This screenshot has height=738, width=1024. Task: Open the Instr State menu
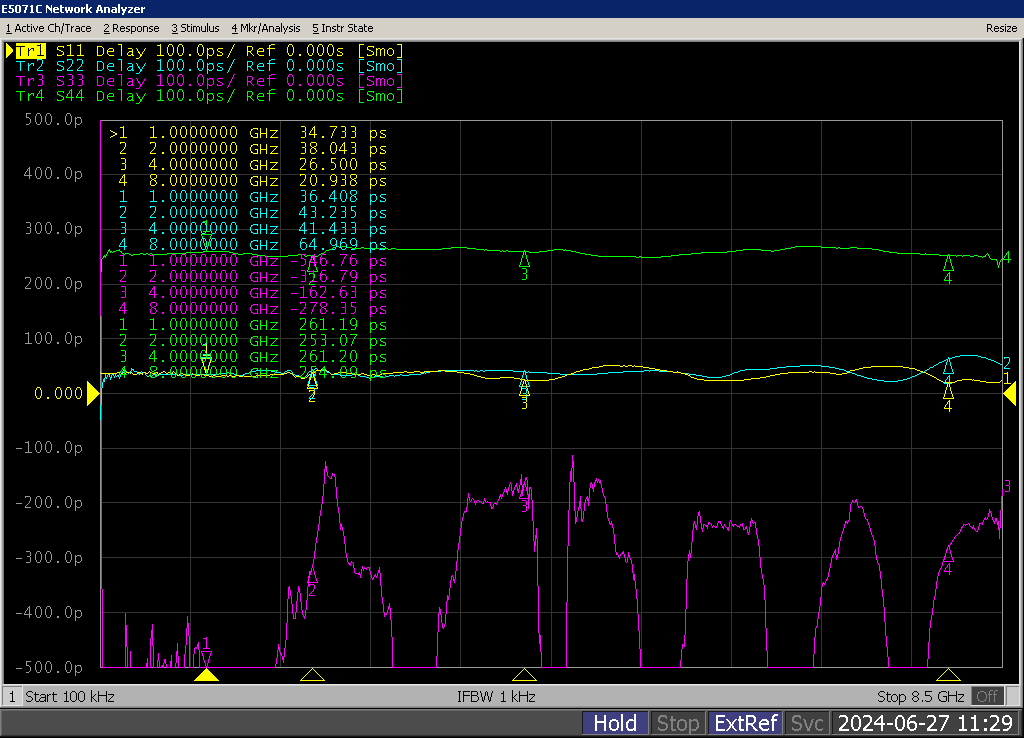tap(342, 28)
